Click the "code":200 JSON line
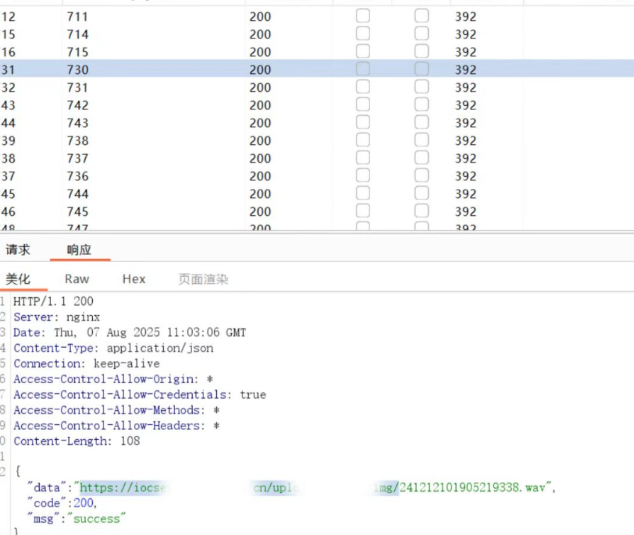Image resolution: width=634 pixels, height=535 pixels. pyautogui.click(x=62, y=503)
